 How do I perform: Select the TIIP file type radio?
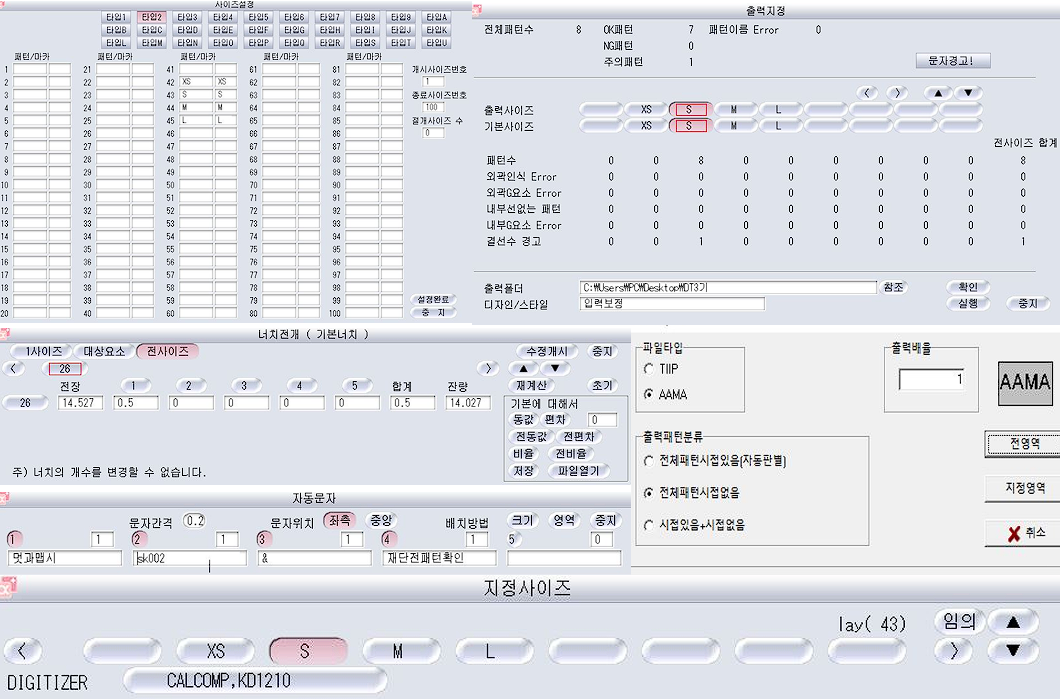coord(649,369)
